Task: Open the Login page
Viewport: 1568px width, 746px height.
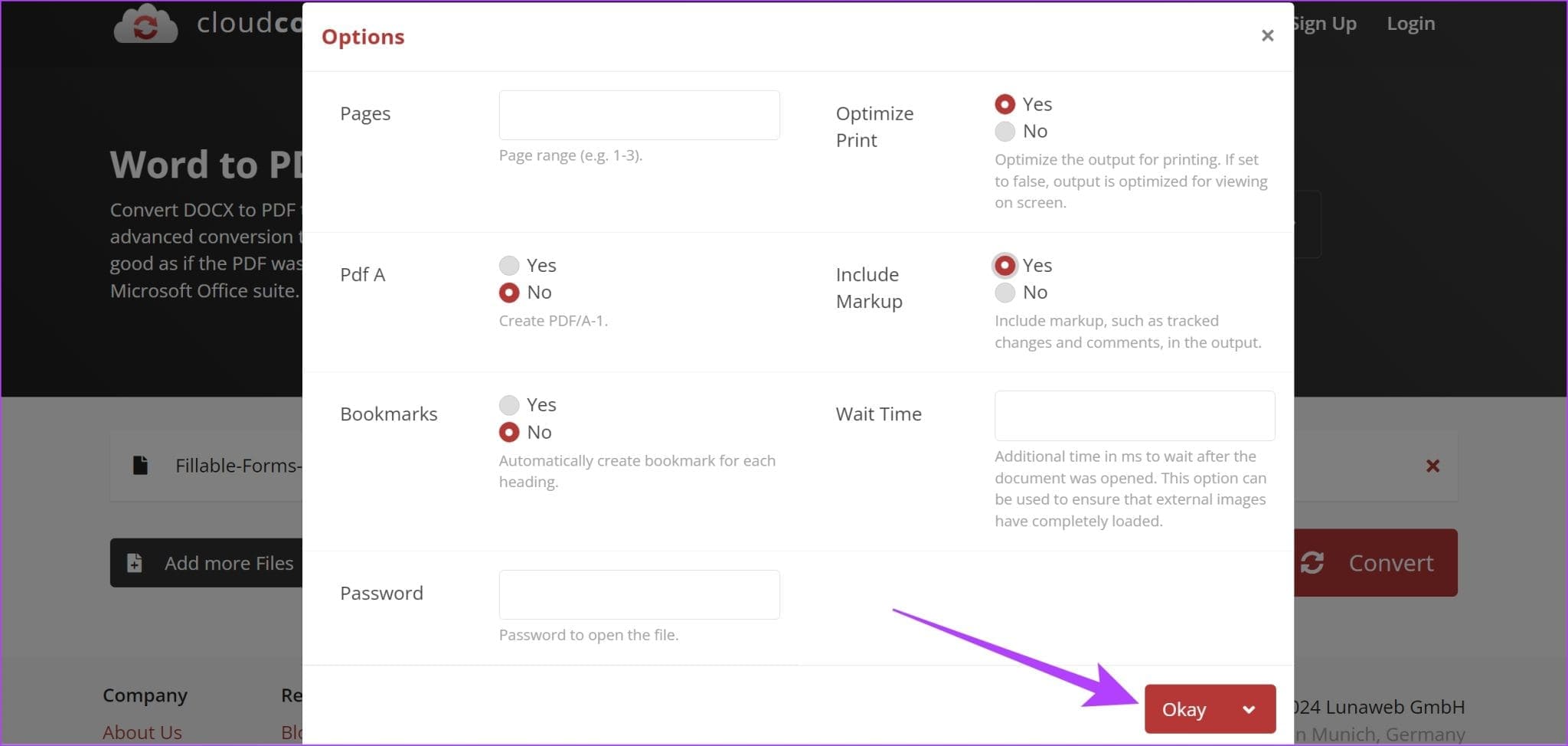Action: click(x=1410, y=24)
